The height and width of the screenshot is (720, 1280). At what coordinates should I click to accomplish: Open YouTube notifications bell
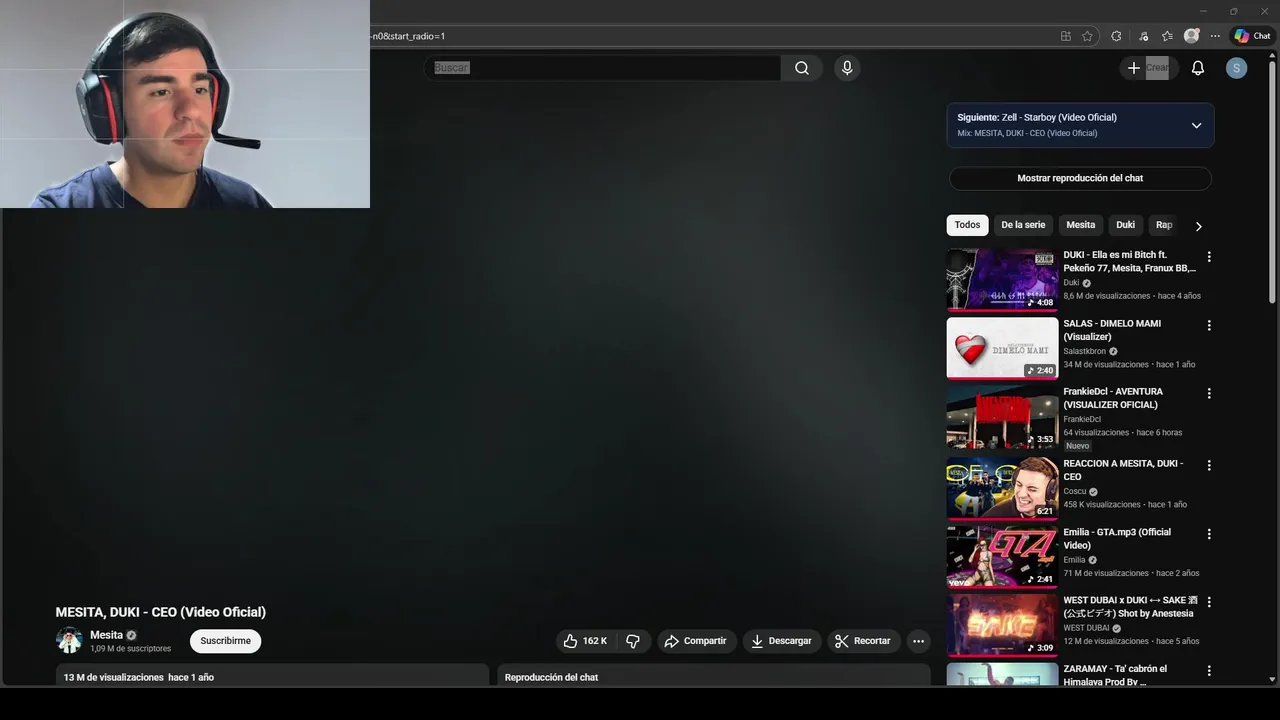1197,68
